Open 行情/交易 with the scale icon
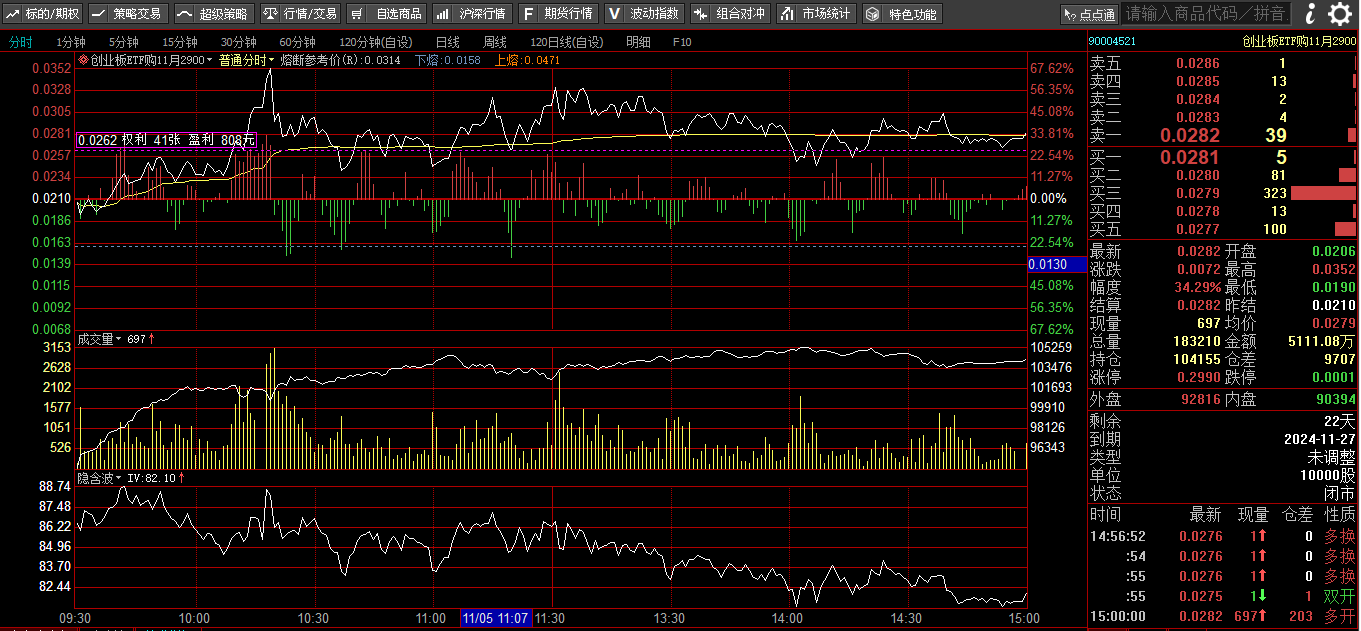 pyautogui.click(x=300, y=14)
